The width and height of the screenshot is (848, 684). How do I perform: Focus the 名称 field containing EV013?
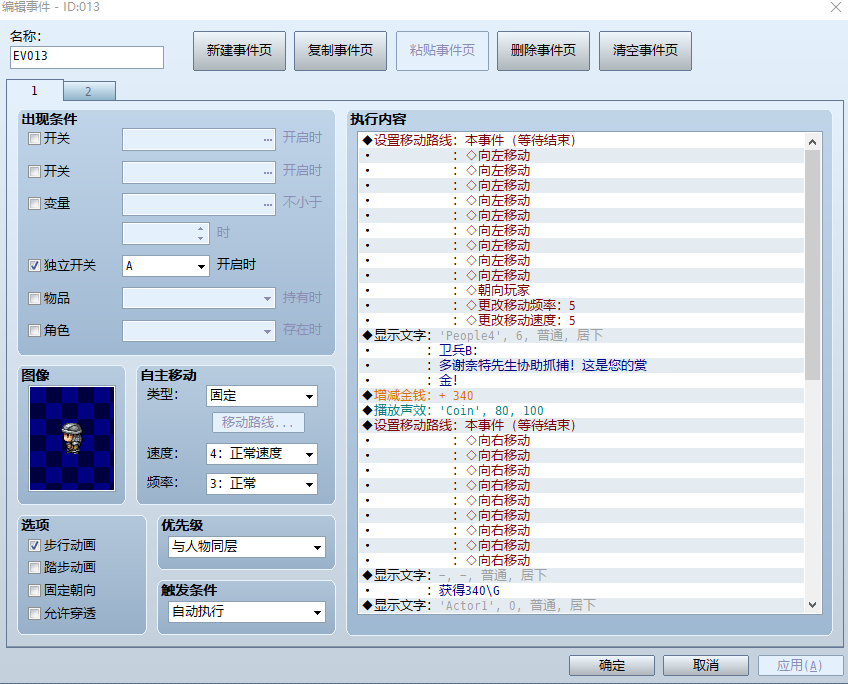87,57
